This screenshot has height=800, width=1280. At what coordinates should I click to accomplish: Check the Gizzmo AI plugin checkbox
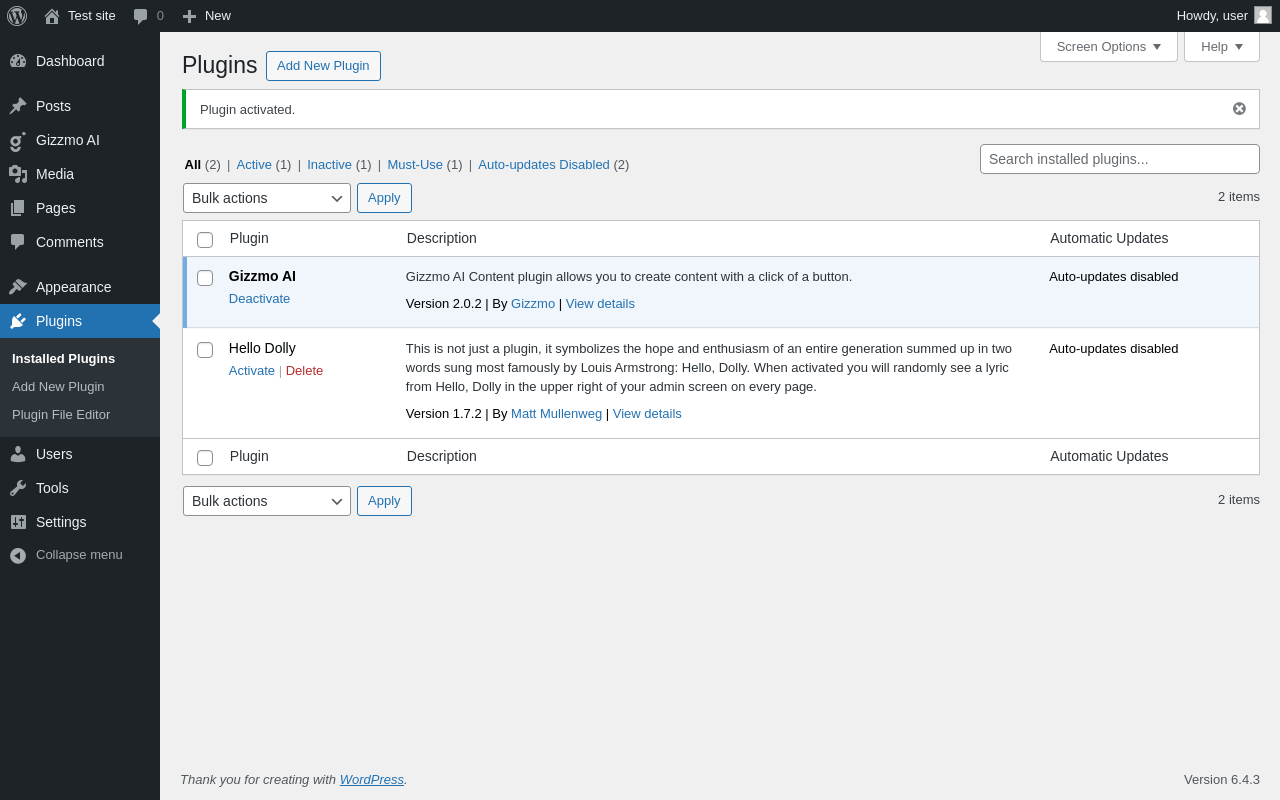(x=205, y=278)
